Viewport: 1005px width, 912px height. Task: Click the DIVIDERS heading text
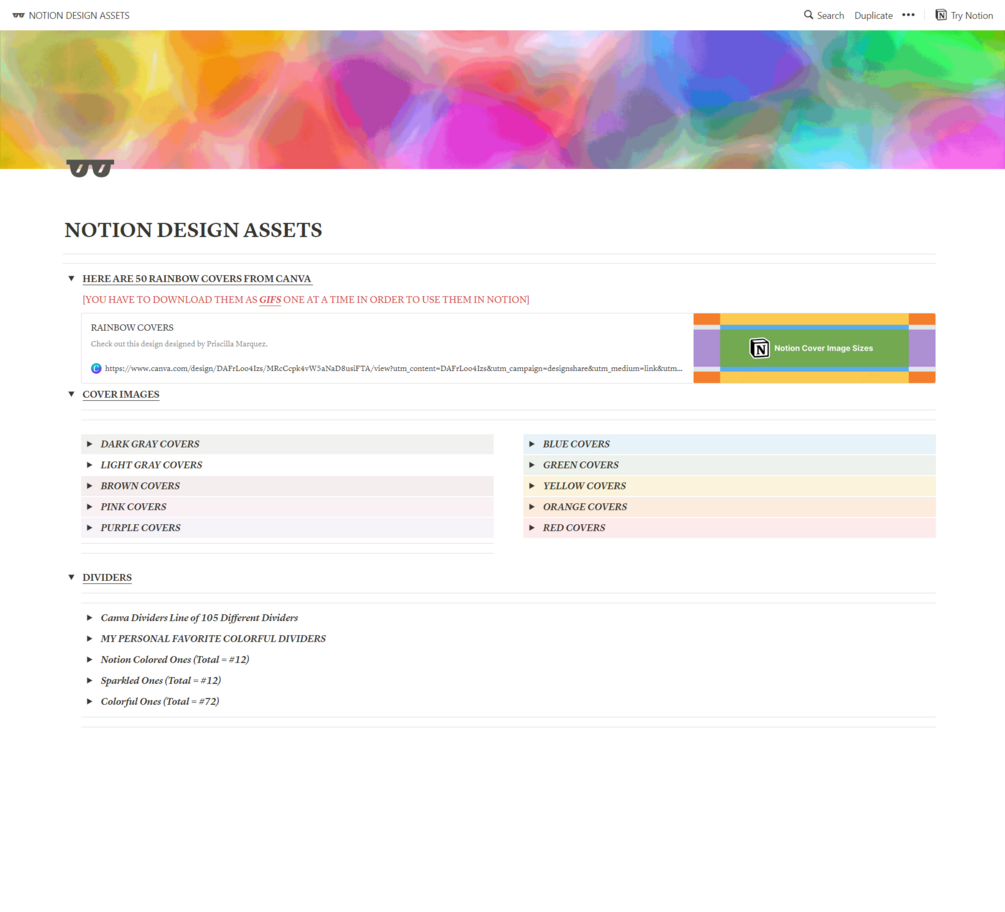(x=107, y=577)
